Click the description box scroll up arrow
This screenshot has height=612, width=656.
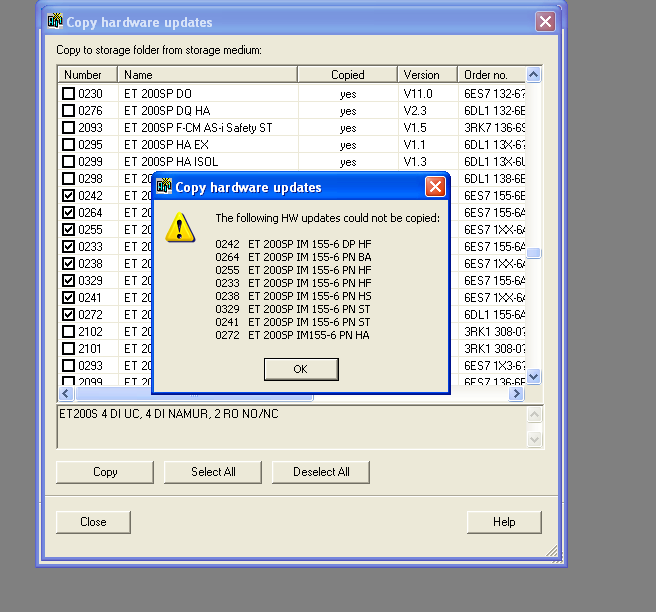(x=534, y=415)
